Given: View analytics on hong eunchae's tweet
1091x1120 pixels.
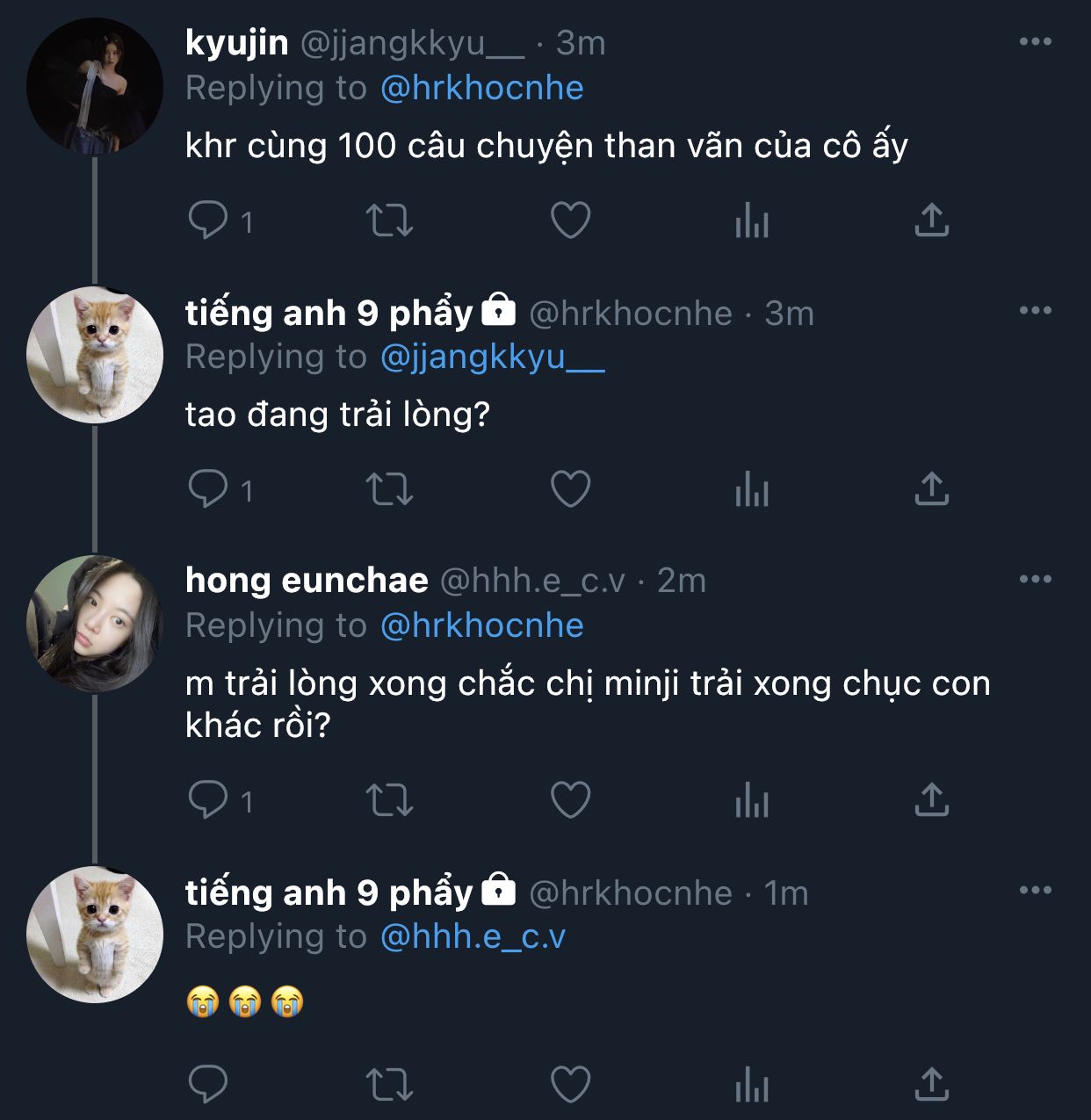Looking at the screenshot, I should (x=752, y=800).
